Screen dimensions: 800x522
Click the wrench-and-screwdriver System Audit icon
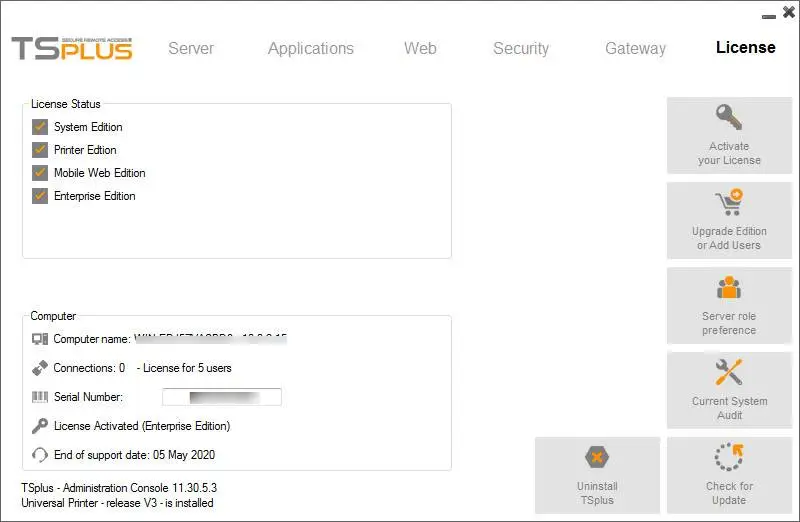729,372
